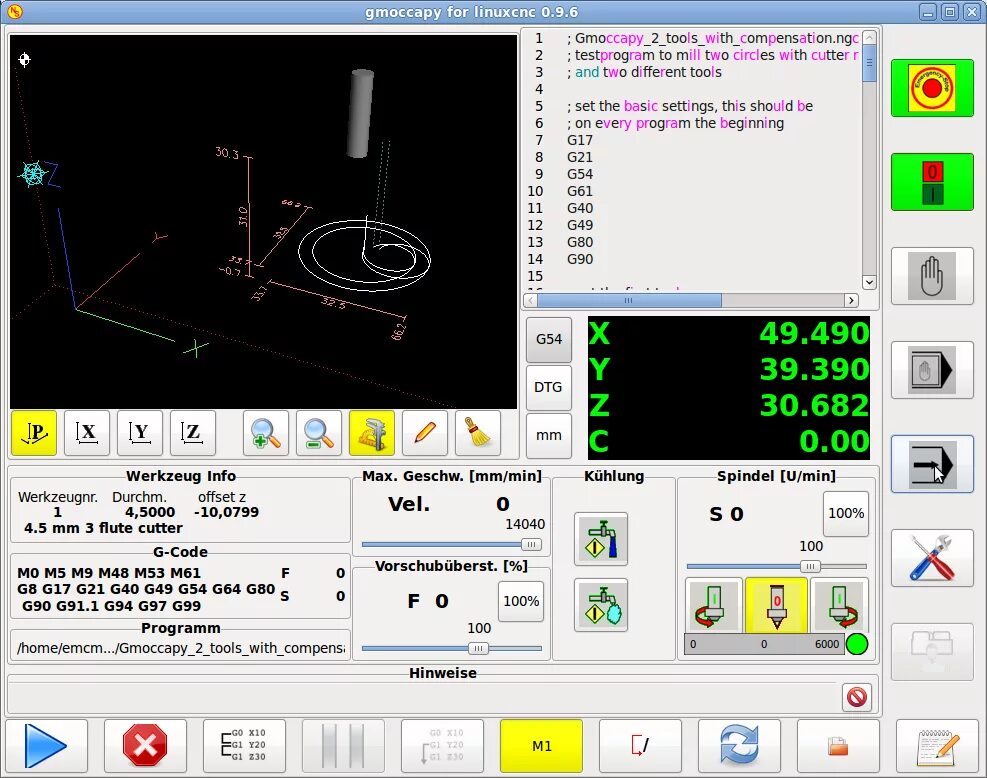
Task: Toggle block delete slash button
Action: click(640, 746)
